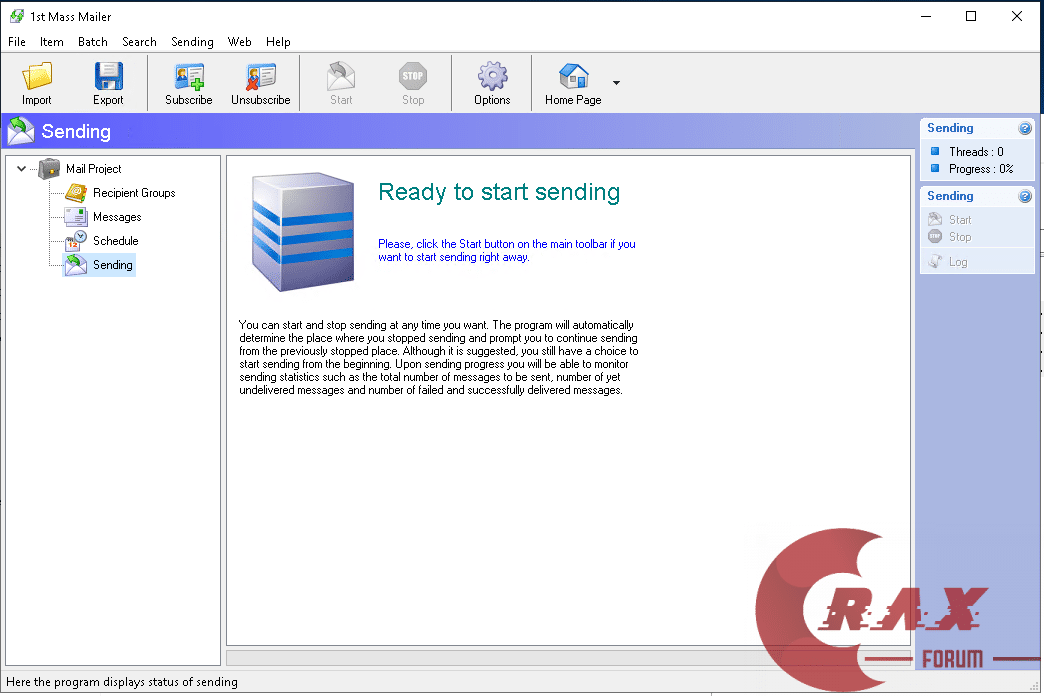Screen dimensions: 1044x696
Task: Click status bar text about sending status
Action: click(122, 682)
